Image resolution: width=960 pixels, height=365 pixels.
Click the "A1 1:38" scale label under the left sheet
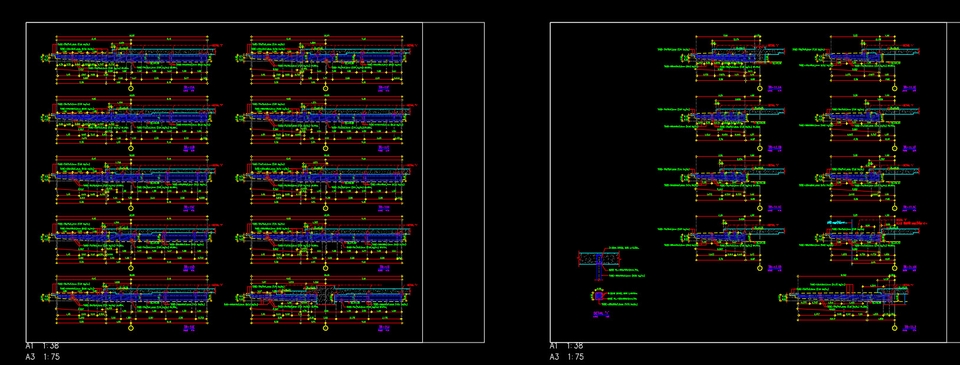(42, 346)
